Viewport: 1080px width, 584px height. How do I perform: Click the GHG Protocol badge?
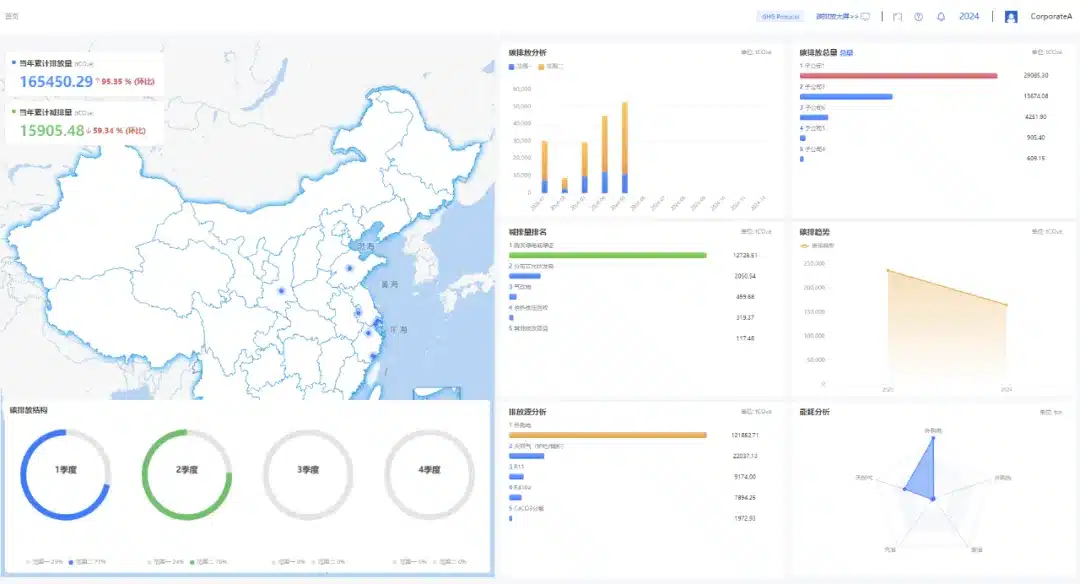coord(780,16)
